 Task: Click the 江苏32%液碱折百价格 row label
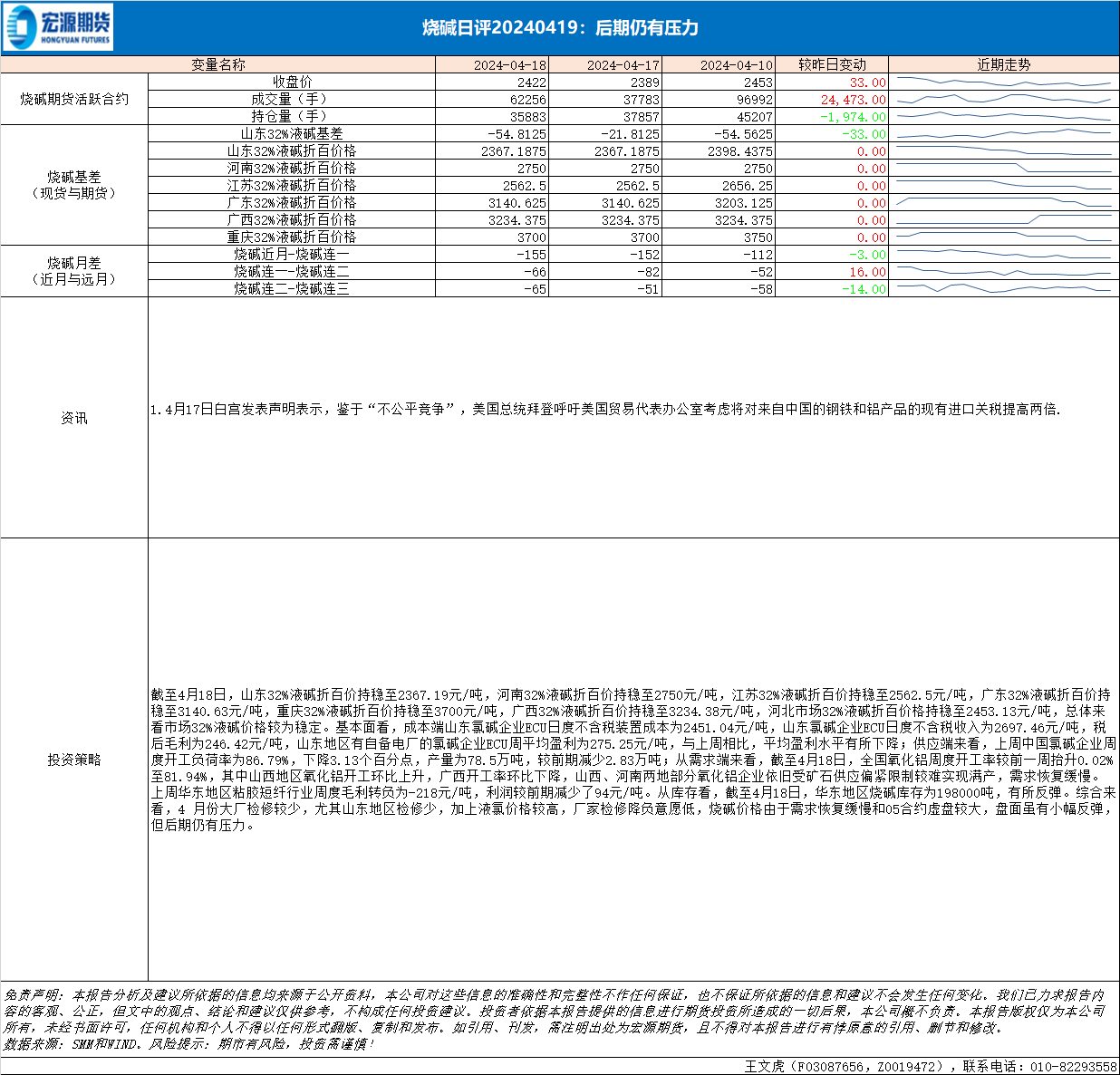(292, 185)
